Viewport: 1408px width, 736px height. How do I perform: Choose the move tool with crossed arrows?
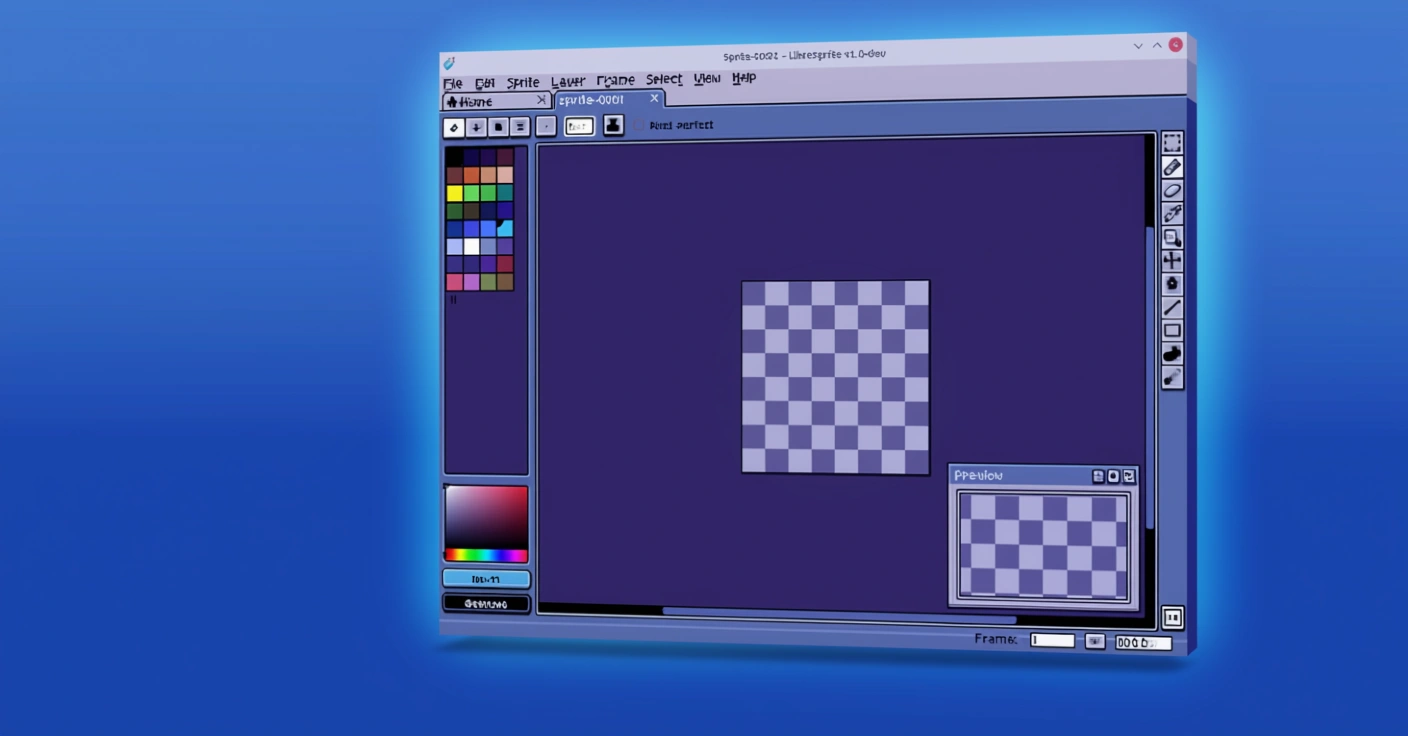pyautogui.click(x=1172, y=261)
